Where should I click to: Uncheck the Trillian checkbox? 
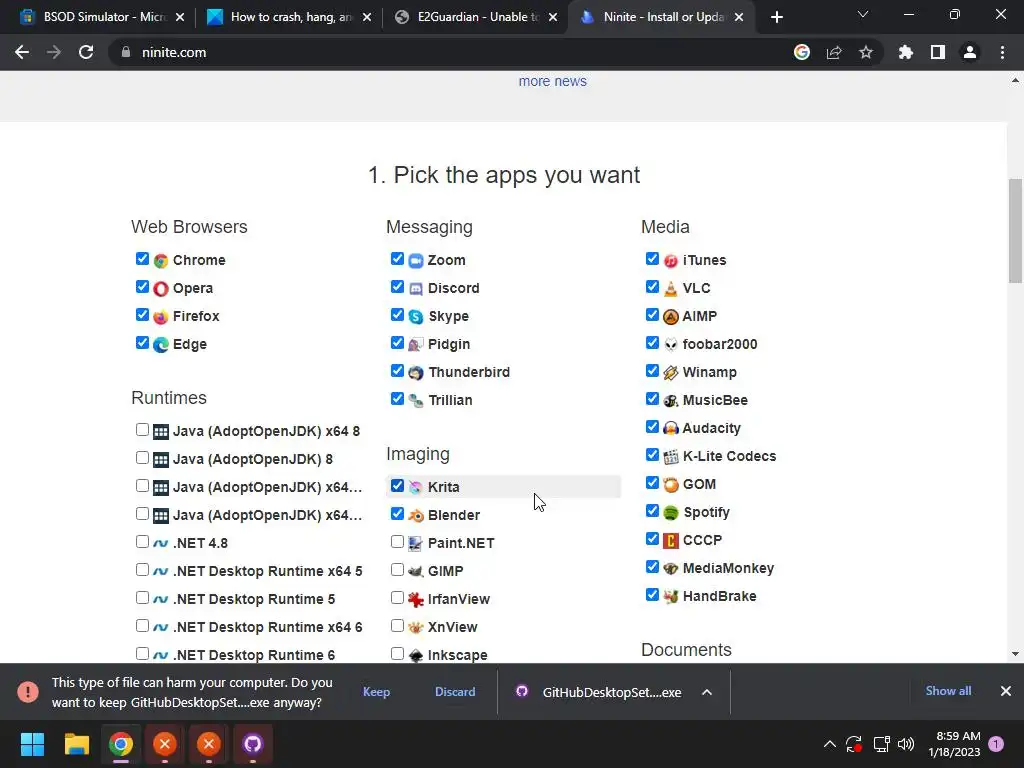point(397,398)
